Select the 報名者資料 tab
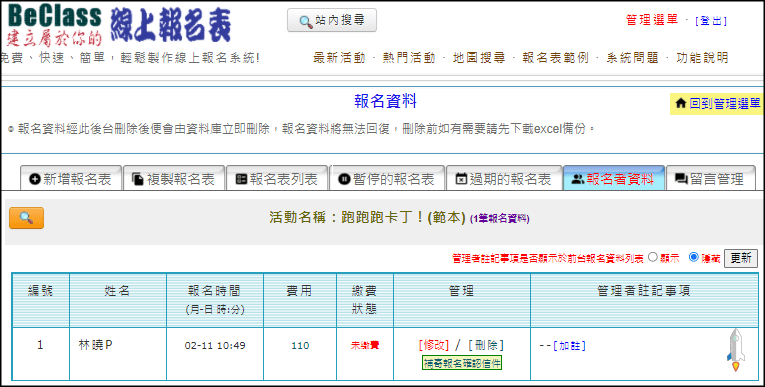 point(614,179)
